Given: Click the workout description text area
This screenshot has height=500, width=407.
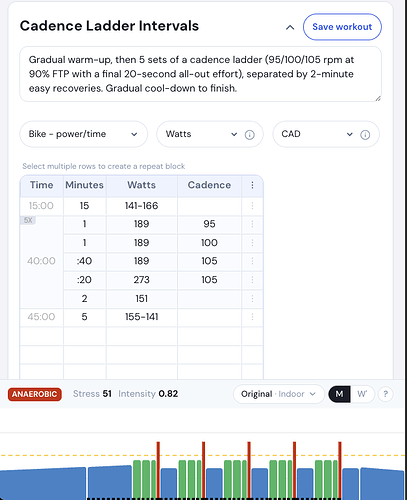Looking at the screenshot, I should pos(200,74).
